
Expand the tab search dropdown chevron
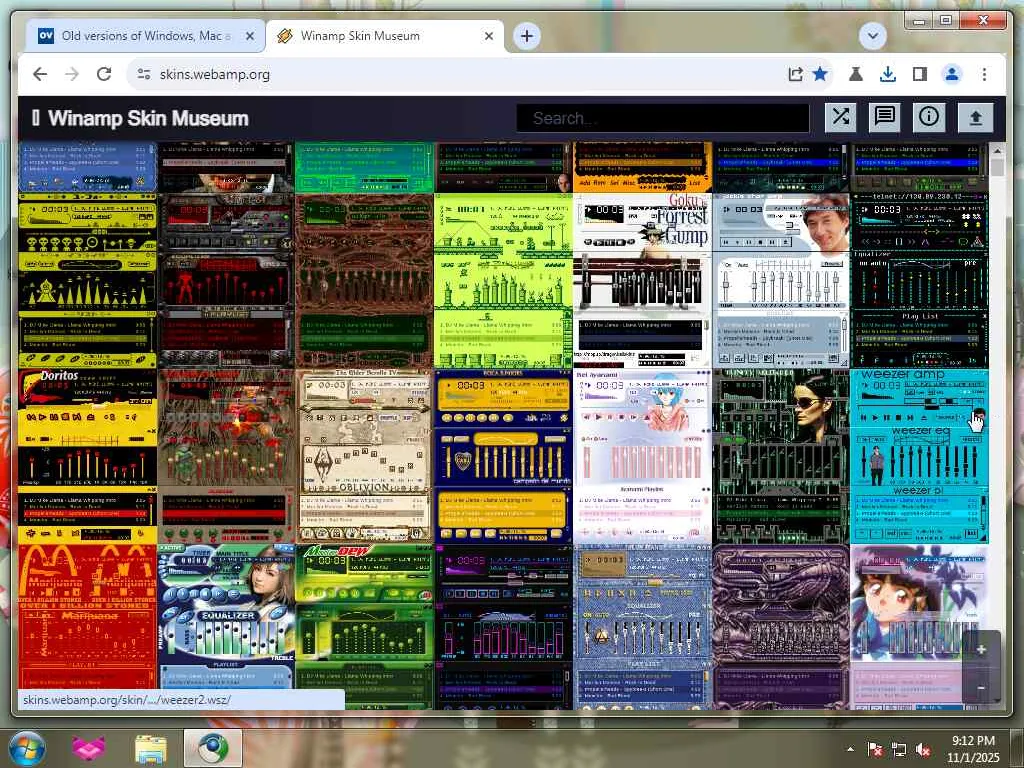tap(872, 36)
